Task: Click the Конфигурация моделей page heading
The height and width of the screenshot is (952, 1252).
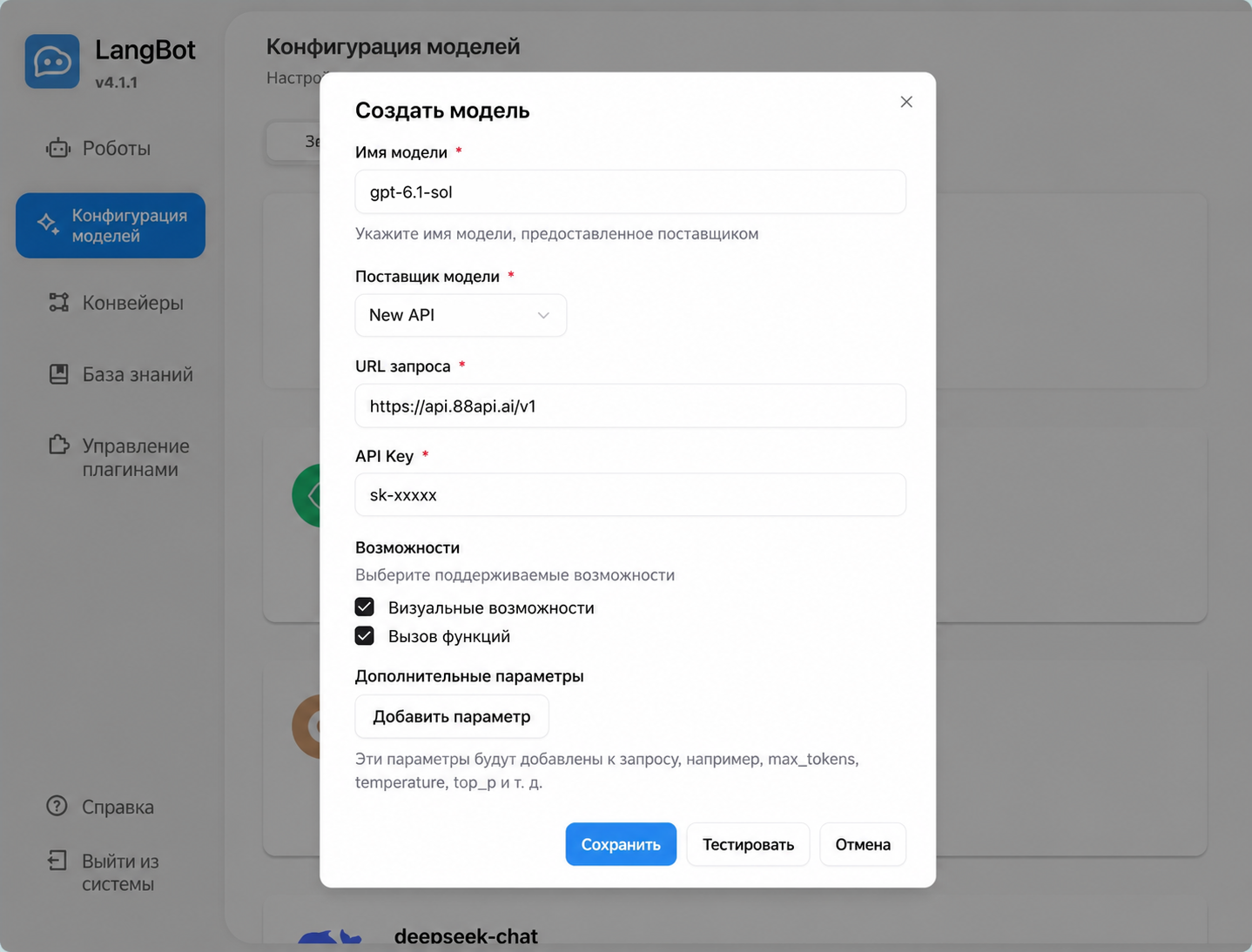Action: coord(393,46)
